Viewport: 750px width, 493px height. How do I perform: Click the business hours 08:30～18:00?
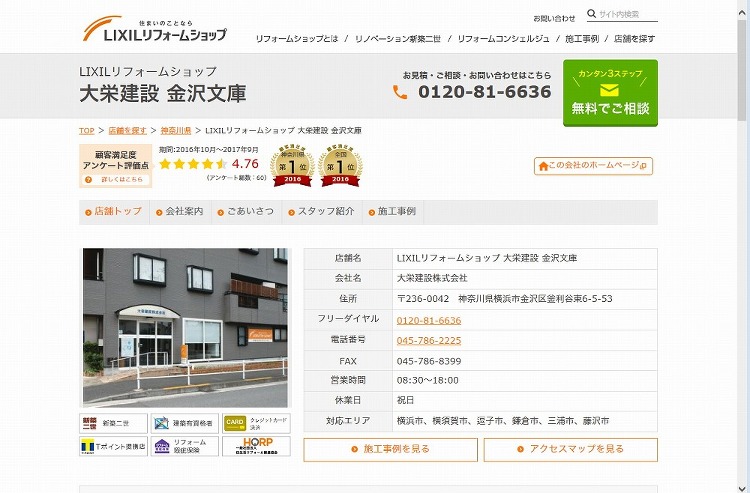click(427, 381)
